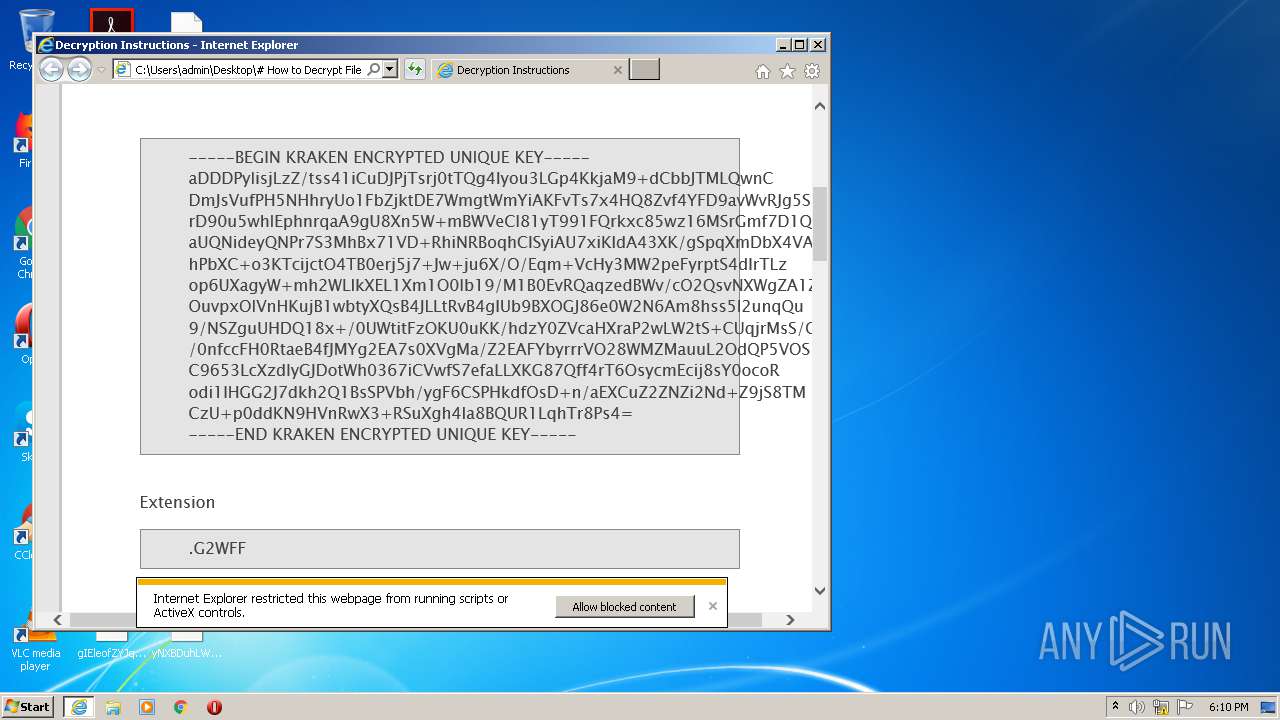Go forward with the browser Forward arrow
Screen dimensions: 1280x720
point(79,69)
